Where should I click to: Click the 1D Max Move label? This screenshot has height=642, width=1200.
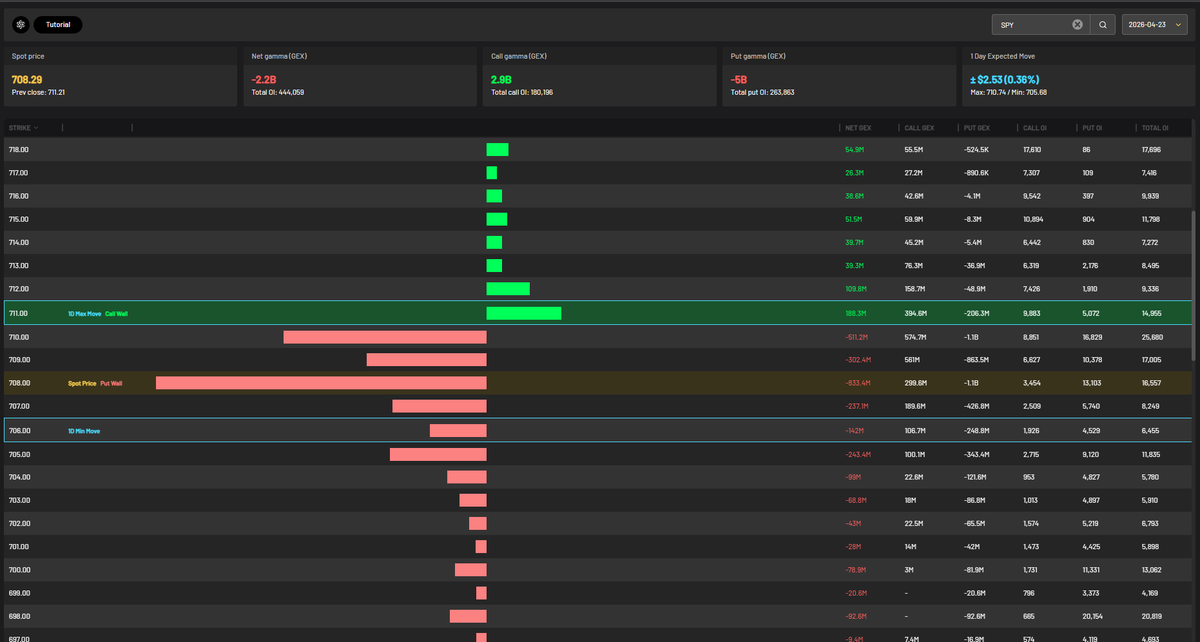tap(84, 314)
